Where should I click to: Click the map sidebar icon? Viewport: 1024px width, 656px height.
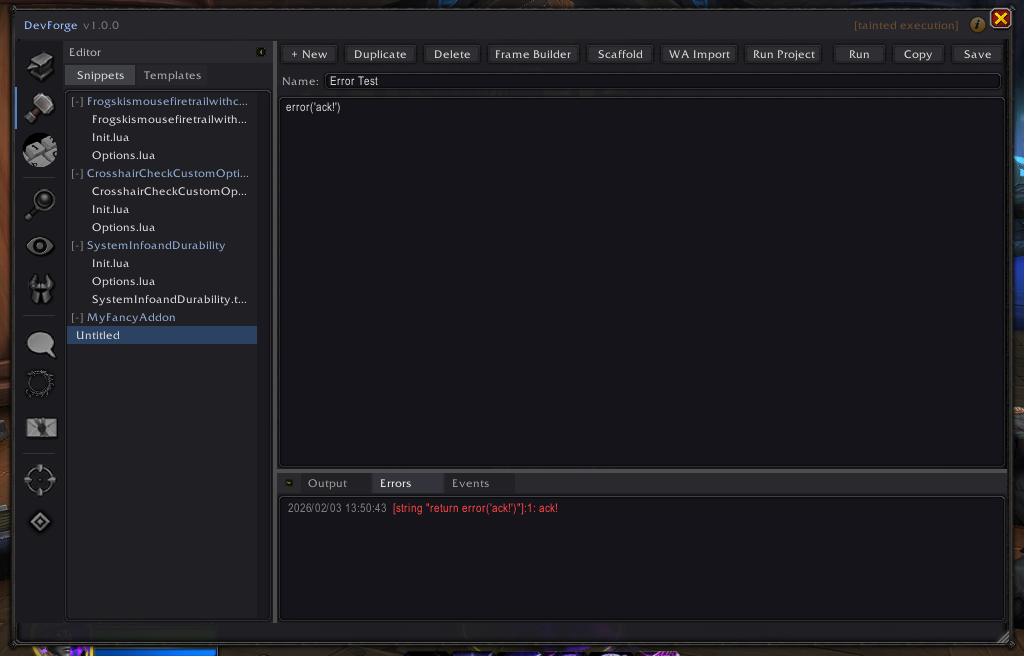39,427
